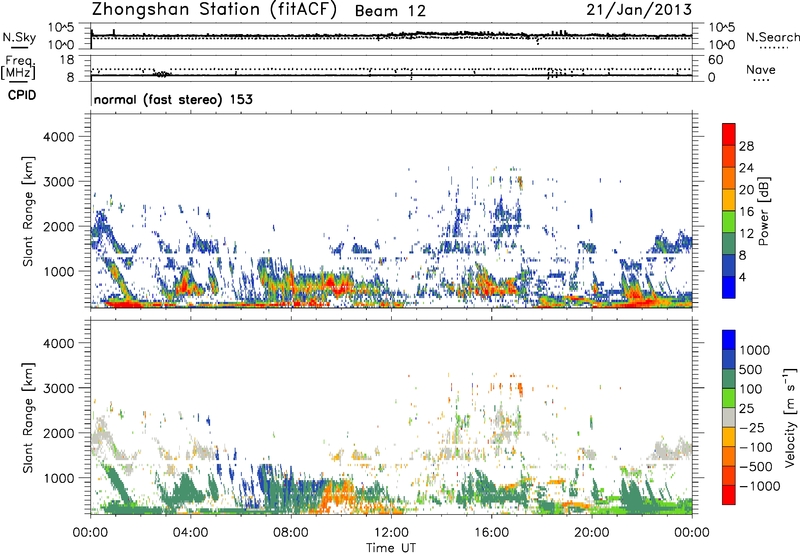The width and height of the screenshot is (800, 554).
Task: Select the normal (fast stereo) 153 text
Action: pos(173,99)
